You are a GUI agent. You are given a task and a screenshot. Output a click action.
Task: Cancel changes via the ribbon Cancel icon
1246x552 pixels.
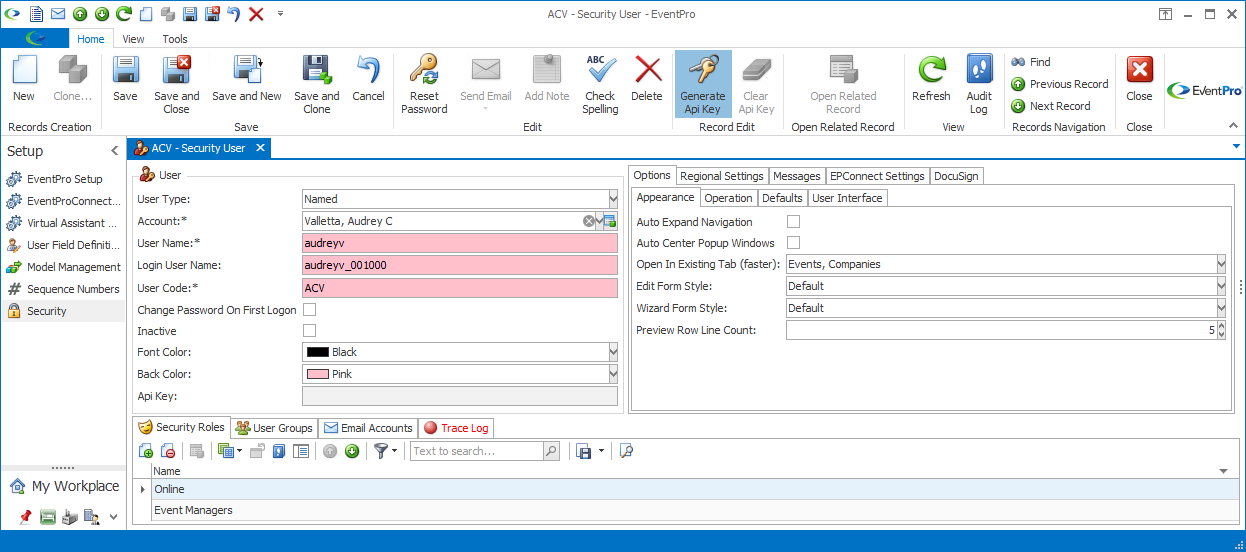[368, 70]
